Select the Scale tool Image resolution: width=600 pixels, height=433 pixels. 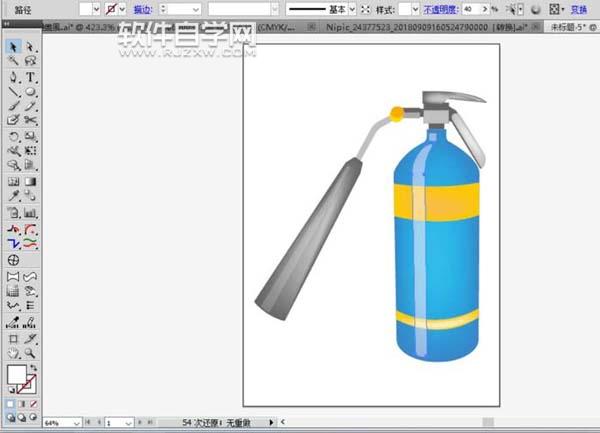tap(30, 136)
